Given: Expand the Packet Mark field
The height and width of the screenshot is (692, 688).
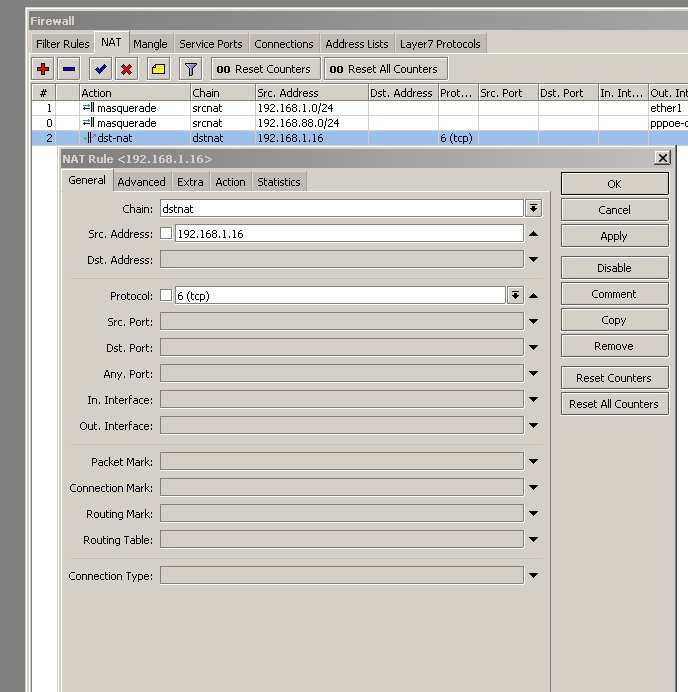Looking at the screenshot, I should 534,461.
